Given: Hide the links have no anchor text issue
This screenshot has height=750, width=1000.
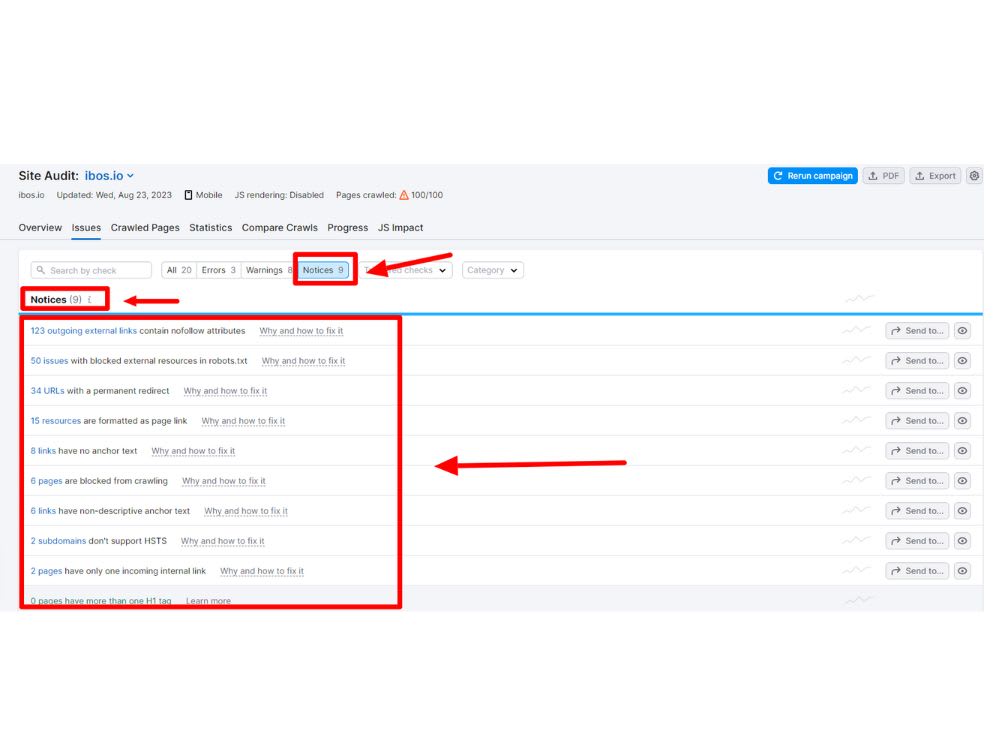Looking at the screenshot, I should [x=962, y=450].
